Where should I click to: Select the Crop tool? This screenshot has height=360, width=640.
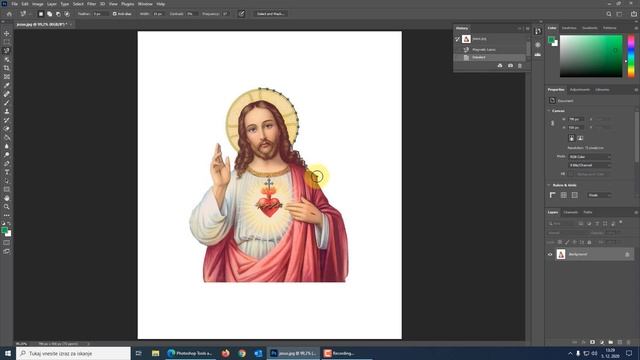(7, 68)
